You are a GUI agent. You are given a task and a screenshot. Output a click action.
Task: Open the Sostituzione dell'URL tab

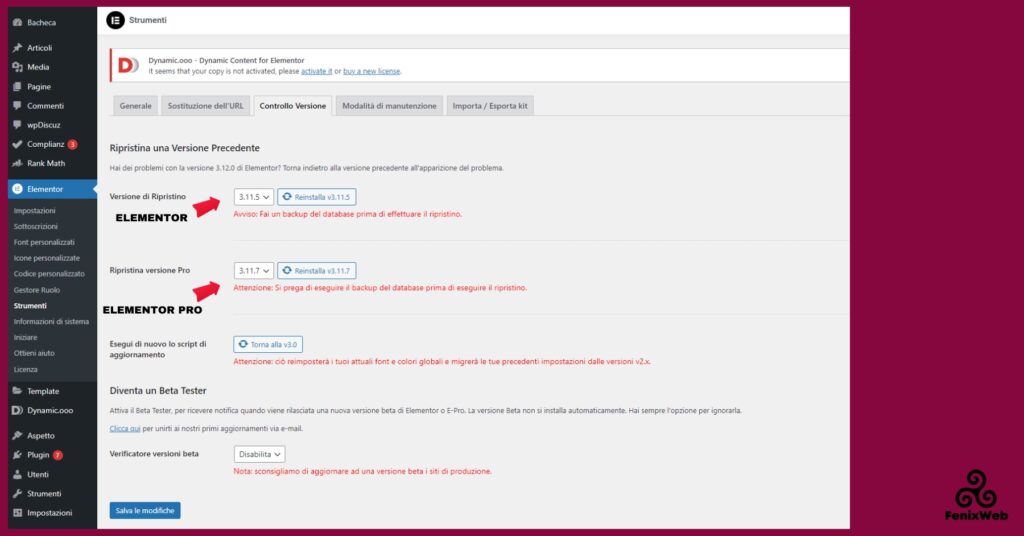(x=205, y=106)
